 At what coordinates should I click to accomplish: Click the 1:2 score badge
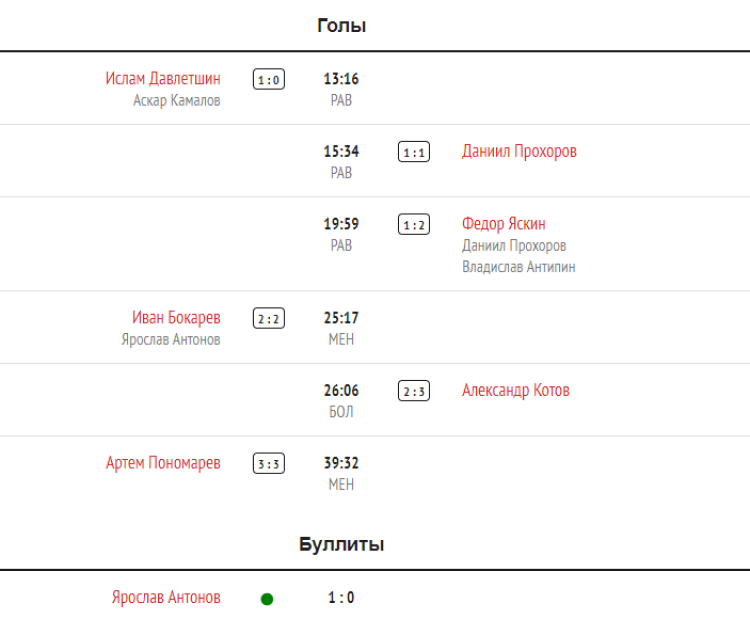click(x=414, y=225)
